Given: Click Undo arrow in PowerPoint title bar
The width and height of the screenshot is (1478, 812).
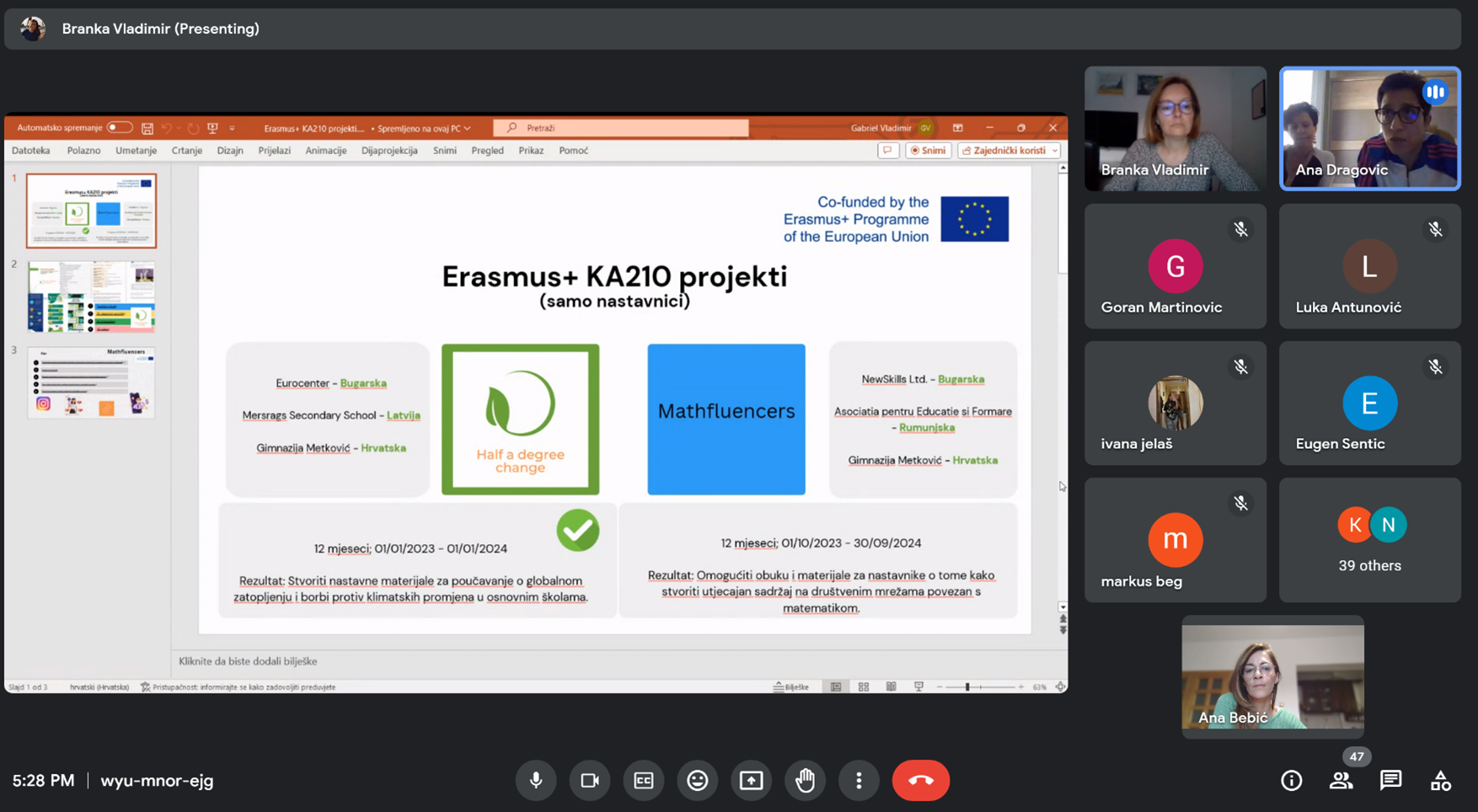Looking at the screenshot, I should click(x=166, y=128).
